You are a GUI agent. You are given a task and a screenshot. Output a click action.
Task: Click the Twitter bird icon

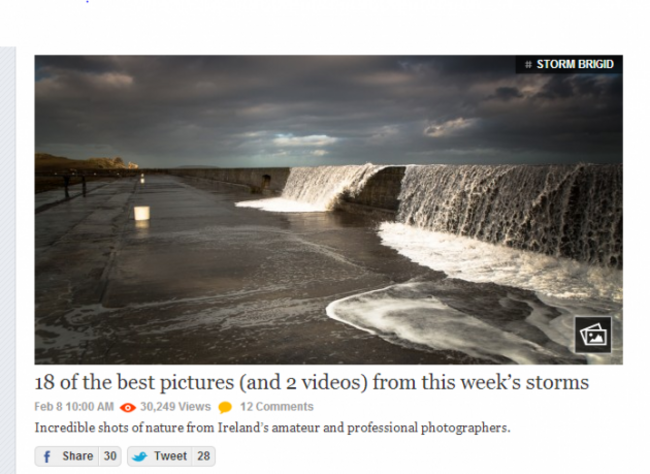click(139, 457)
